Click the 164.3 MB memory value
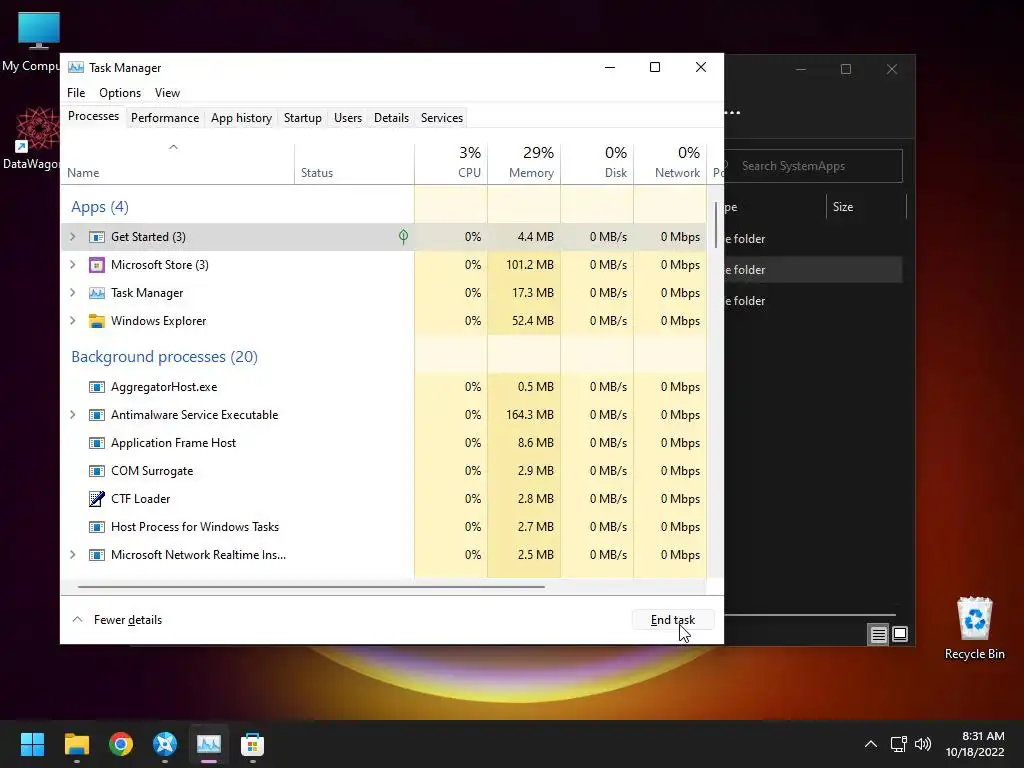The height and width of the screenshot is (768, 1024). (530, 415)
